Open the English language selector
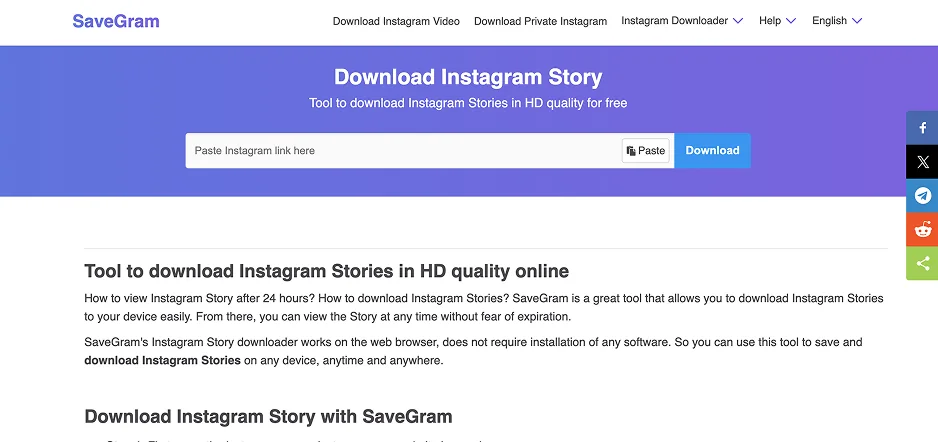The image size is (938, 442). click(837, 21)
